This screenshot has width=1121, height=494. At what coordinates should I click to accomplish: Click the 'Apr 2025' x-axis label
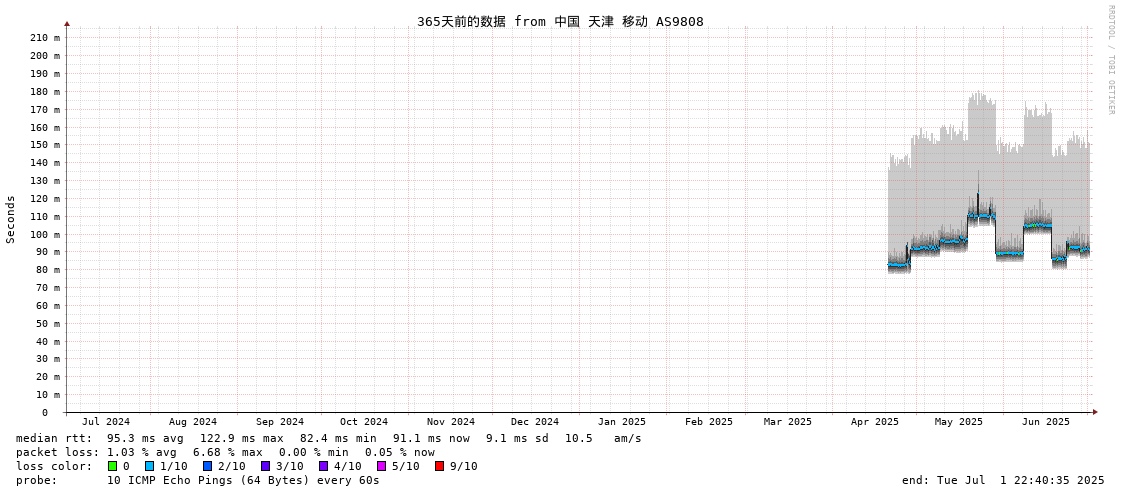pyautogui.click(x=874, y=422)
